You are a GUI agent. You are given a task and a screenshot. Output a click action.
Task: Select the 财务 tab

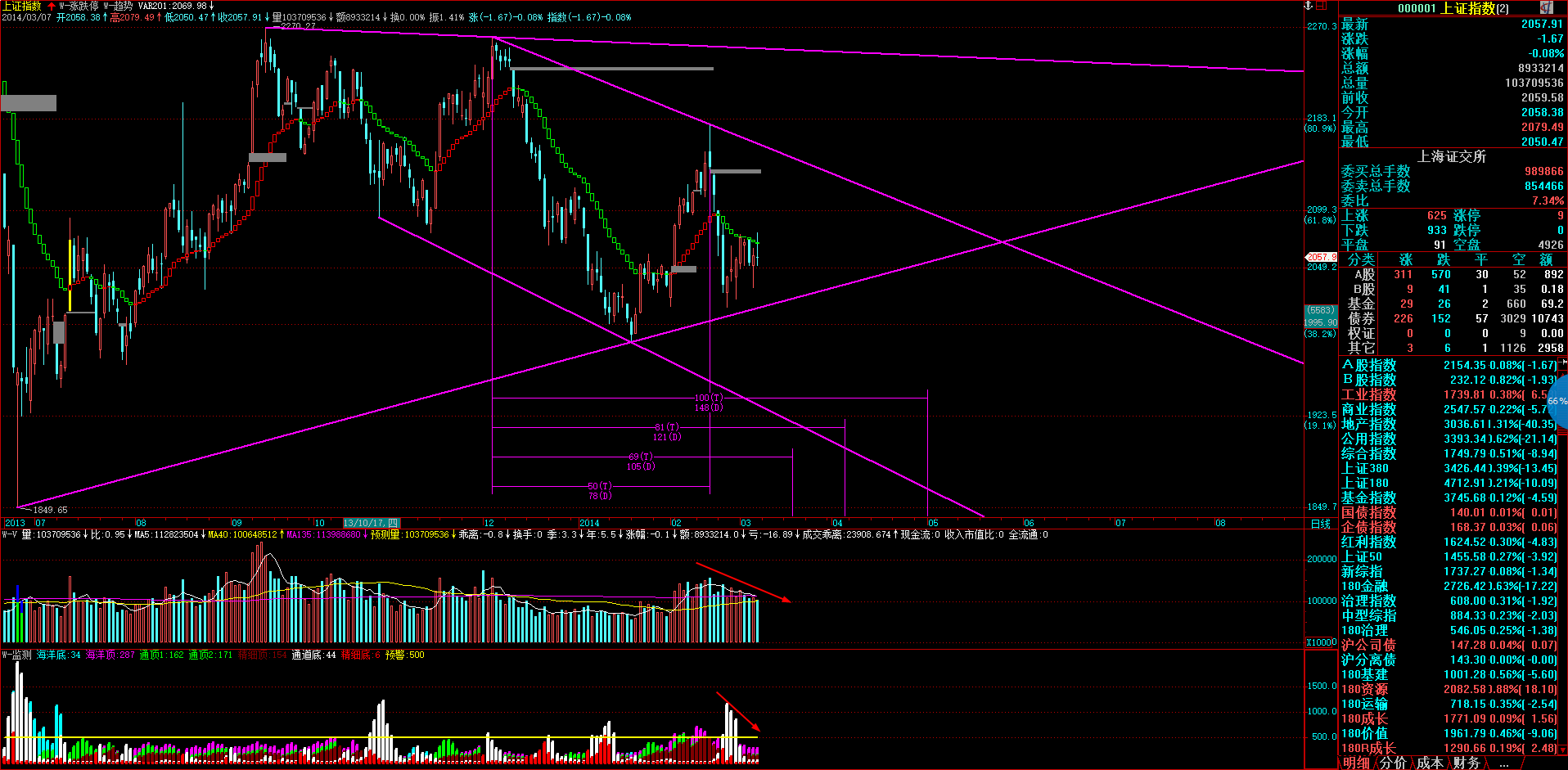click(x=1467, y=763)
